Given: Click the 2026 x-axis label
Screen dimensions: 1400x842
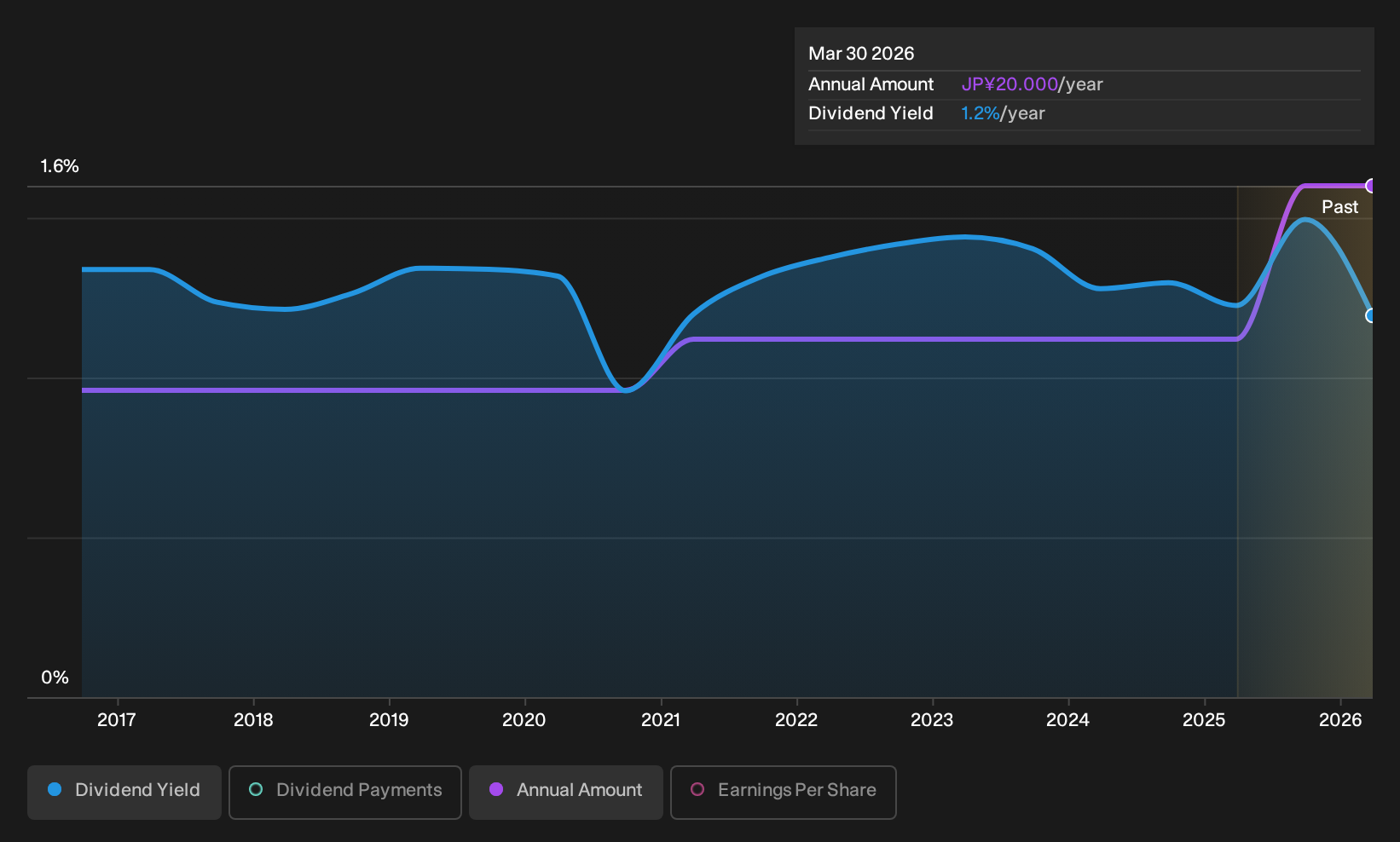Looking at the screenshot, I should [x=1340, y=720].
